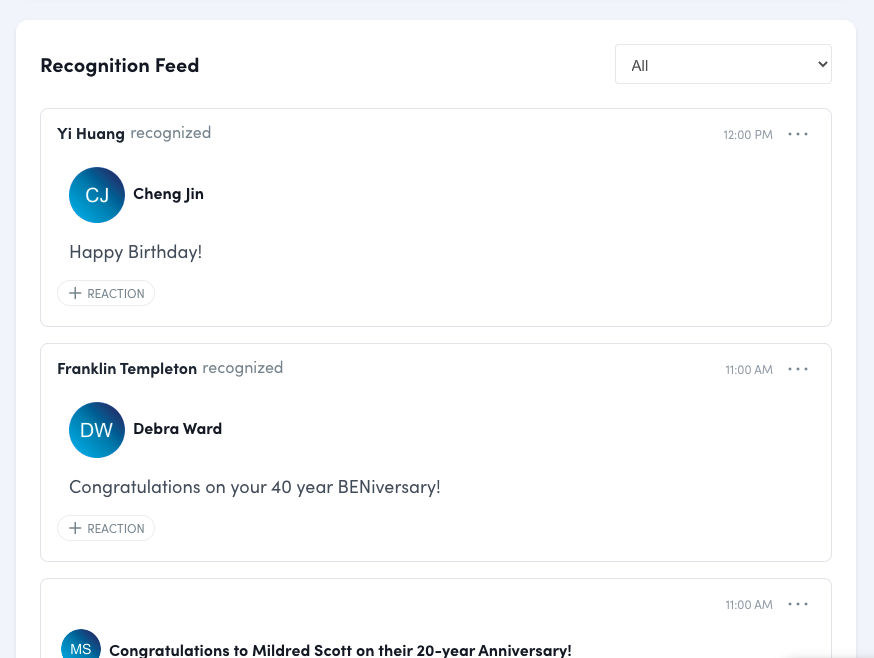The image size is (874, 658).
Task: Click Cheng Jin's name
Action: pyautogui.click(x=168, y=194)
